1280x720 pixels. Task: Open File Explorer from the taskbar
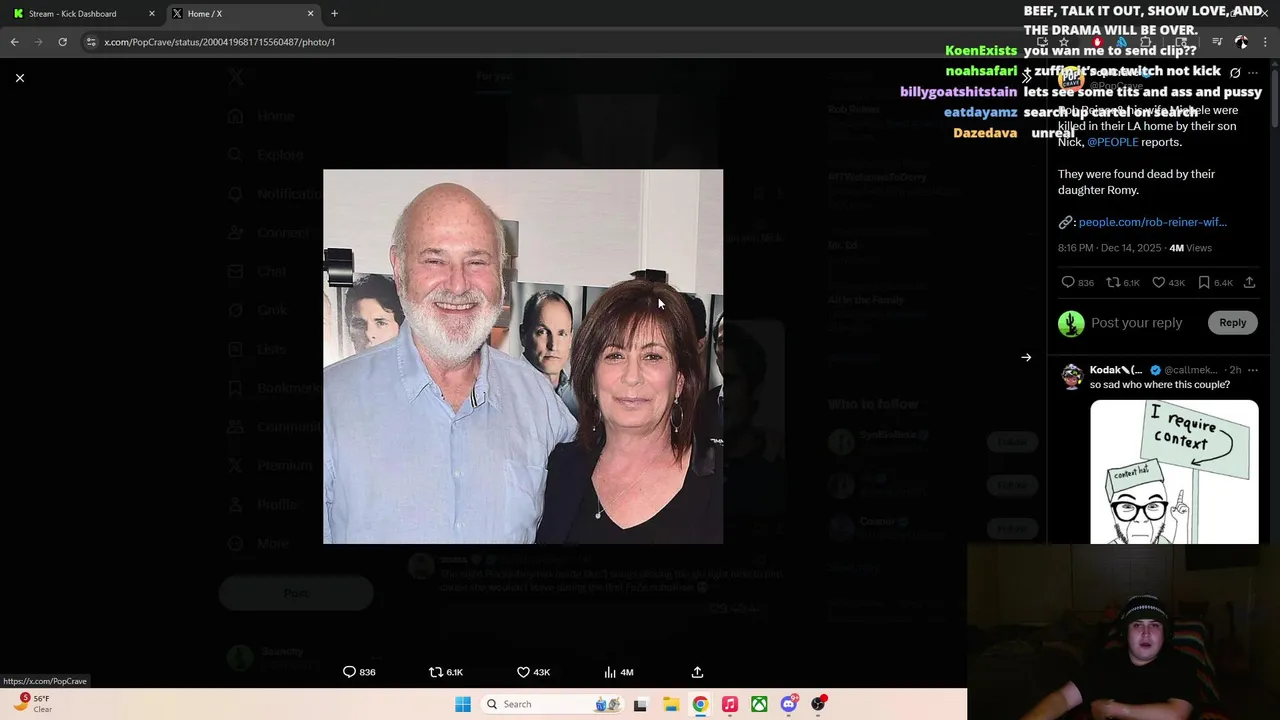point(670,704)
